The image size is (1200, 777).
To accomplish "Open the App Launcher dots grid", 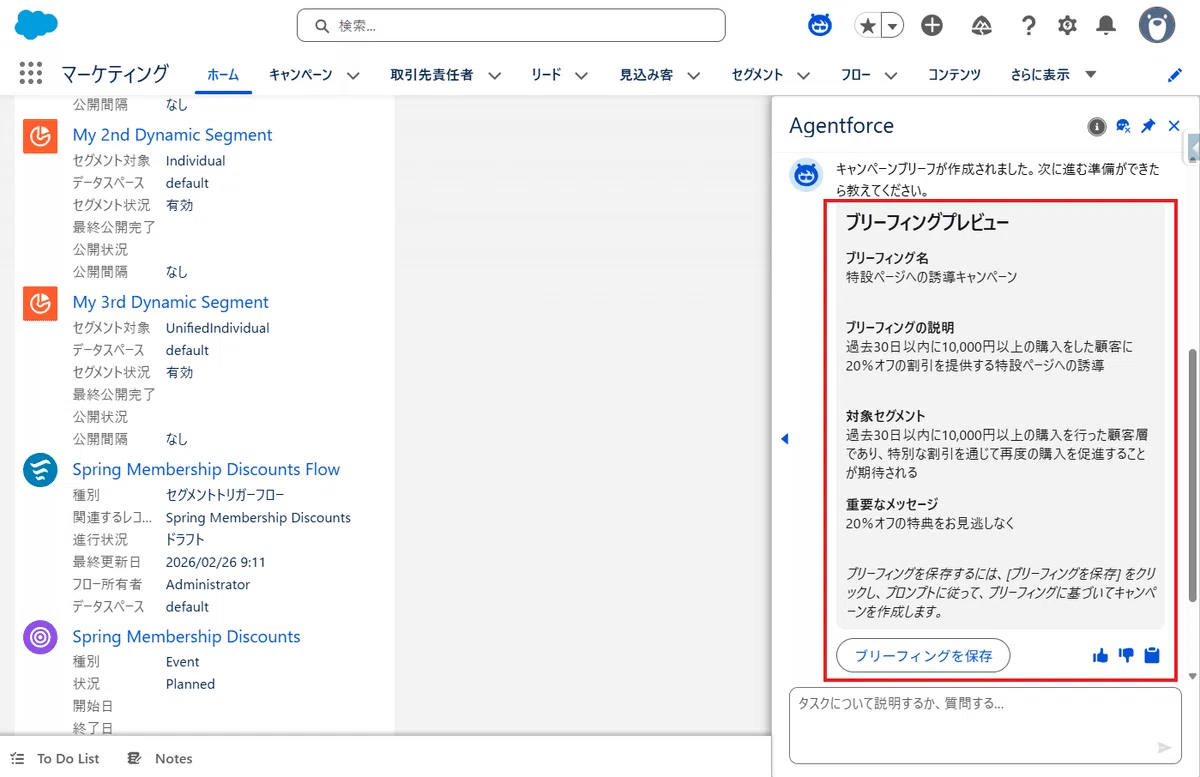I will [31, 74].
